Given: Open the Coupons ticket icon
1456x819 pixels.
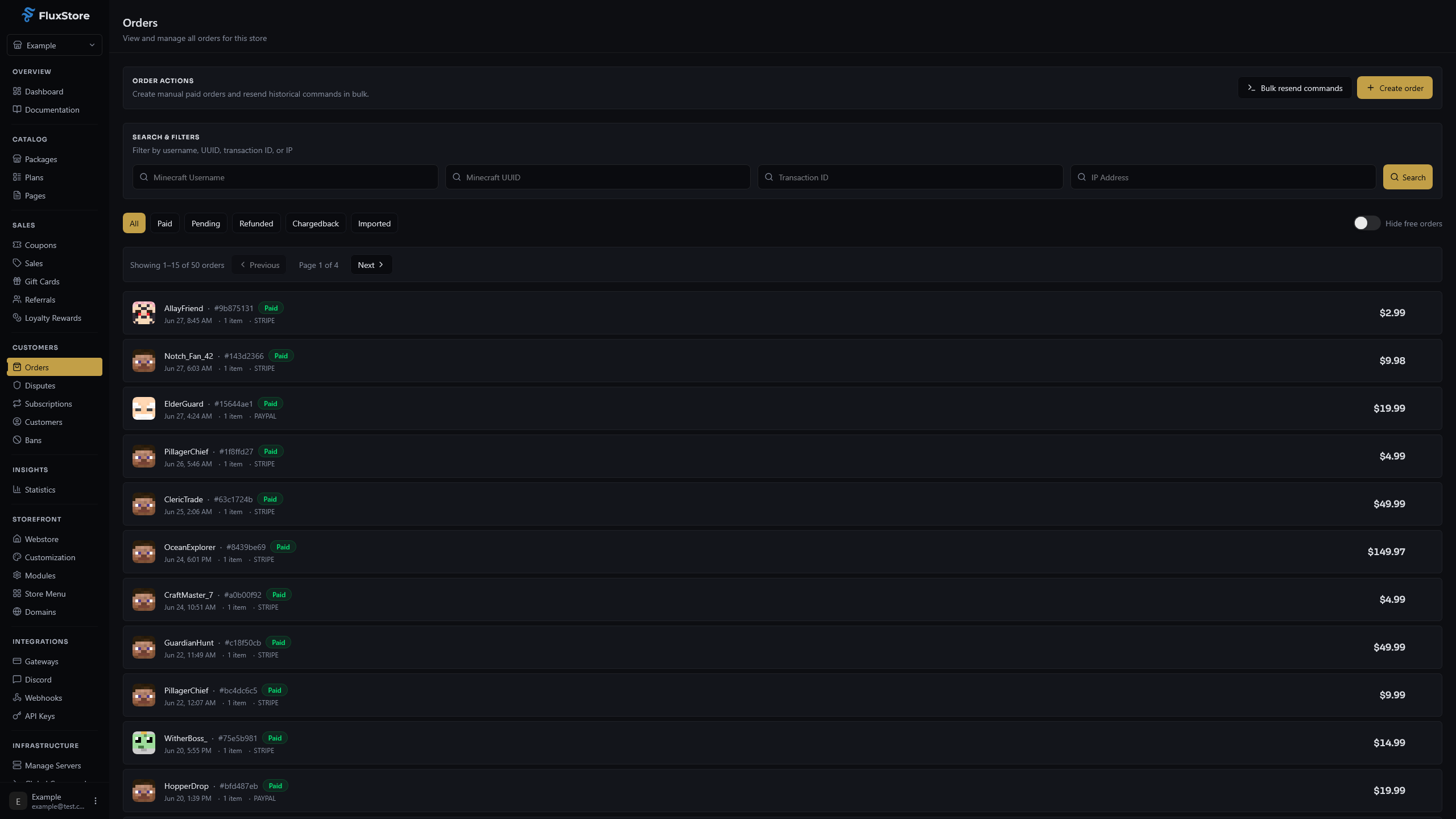Looking at the screenshot, I should [x=17, y=245].
